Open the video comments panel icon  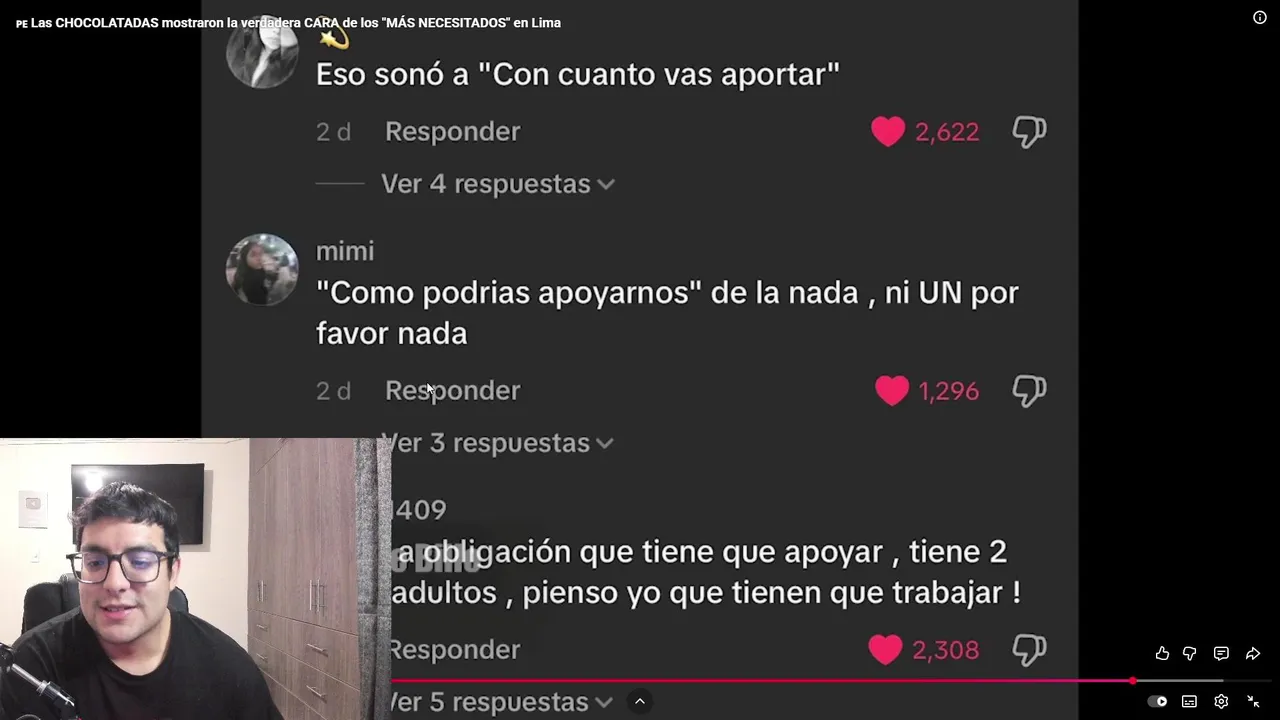[1221, 653]
